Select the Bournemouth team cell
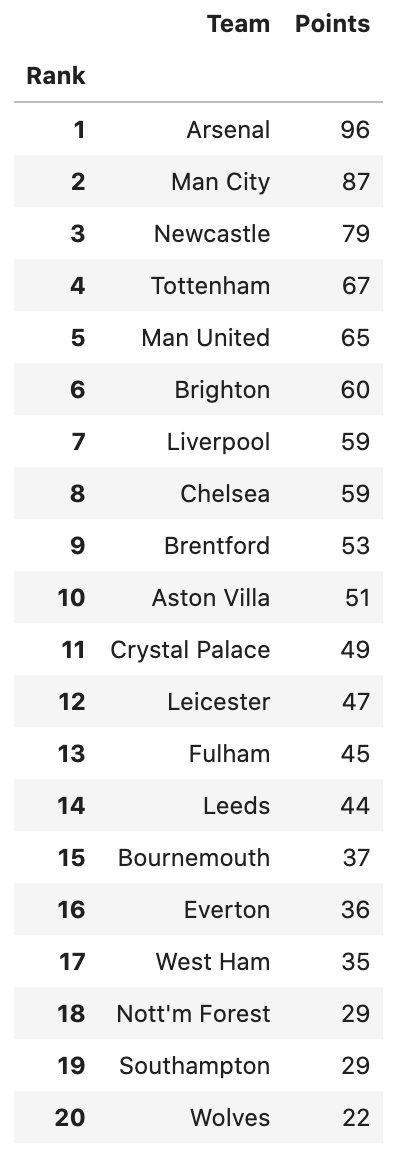415x1154 pixels. [x=194, y=857]
